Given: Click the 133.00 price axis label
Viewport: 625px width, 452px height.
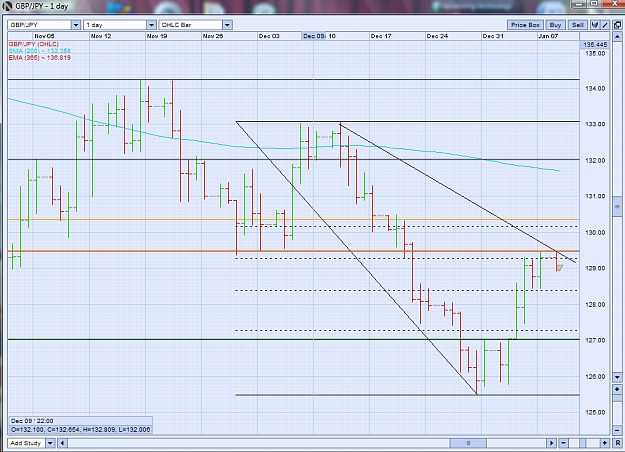Looking at the screenshot, I should point(595,124).
